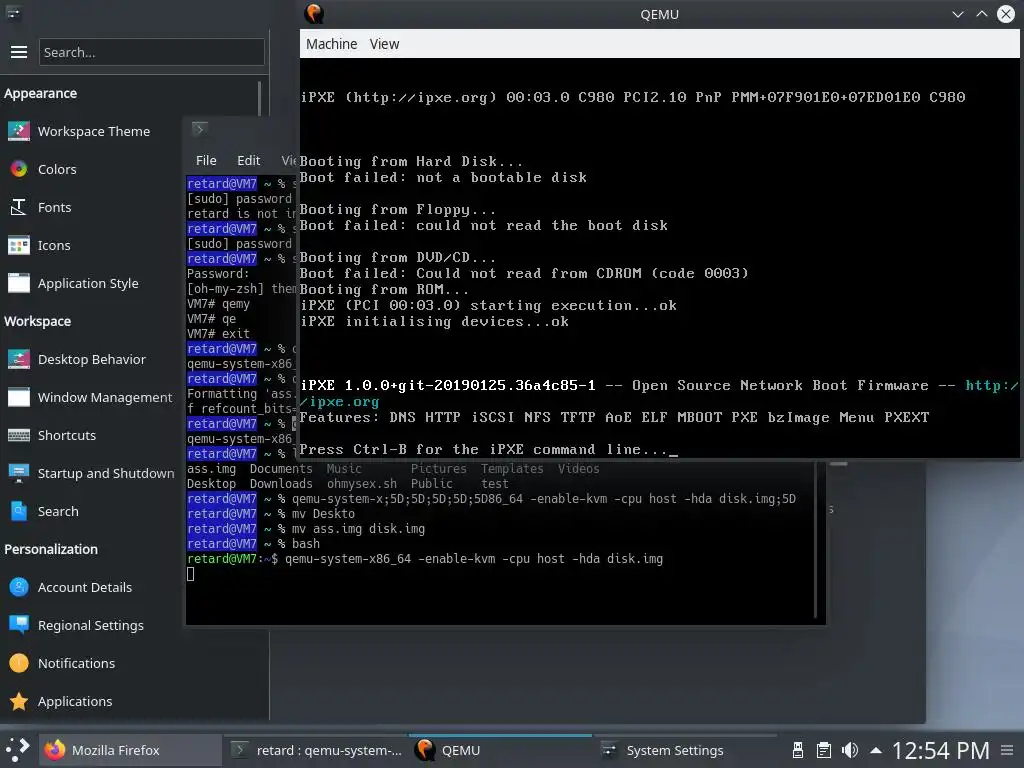Screen dimensions: 1024x768
Task: Click the volume icon in system tray
Action: tap(850, 750)
